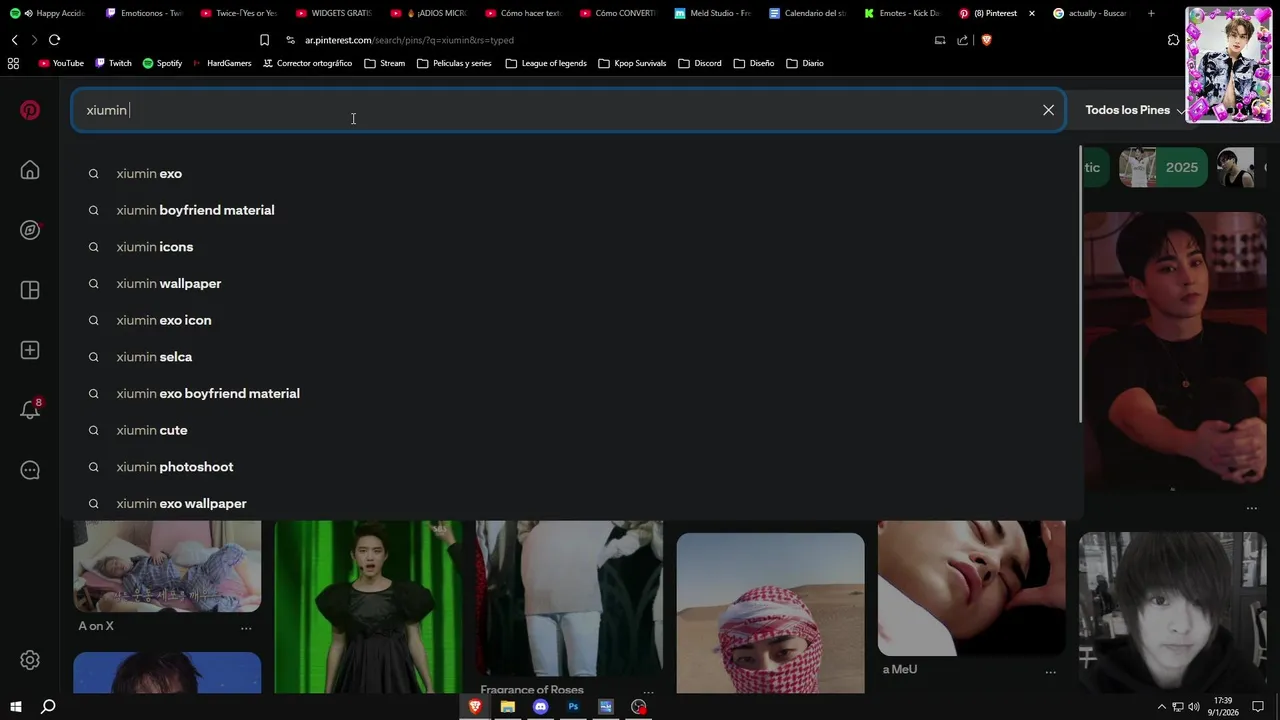Click the Fragrance of Roses pin title
Viewport: 1280px width, 720px height.
(x=532, y=690)
